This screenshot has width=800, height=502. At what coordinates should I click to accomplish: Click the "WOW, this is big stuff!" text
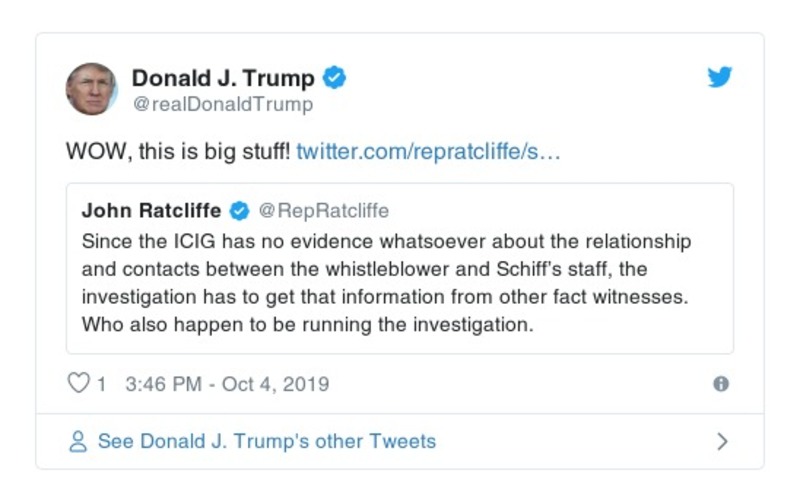pos(178,152)
